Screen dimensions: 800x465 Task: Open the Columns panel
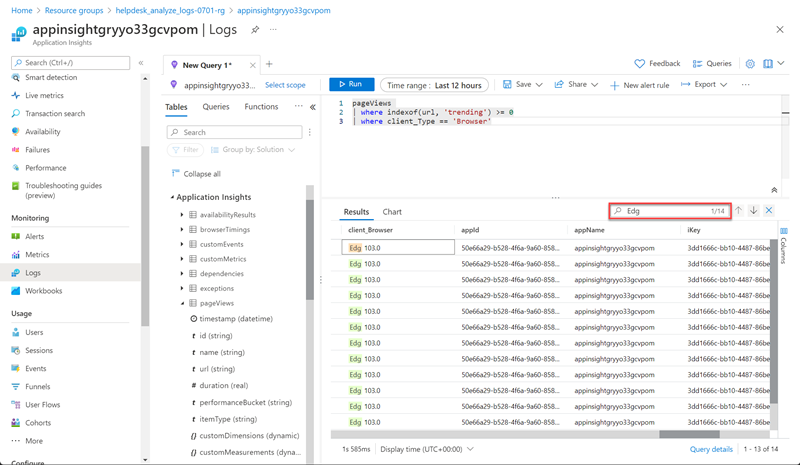[x=784, y=246]
